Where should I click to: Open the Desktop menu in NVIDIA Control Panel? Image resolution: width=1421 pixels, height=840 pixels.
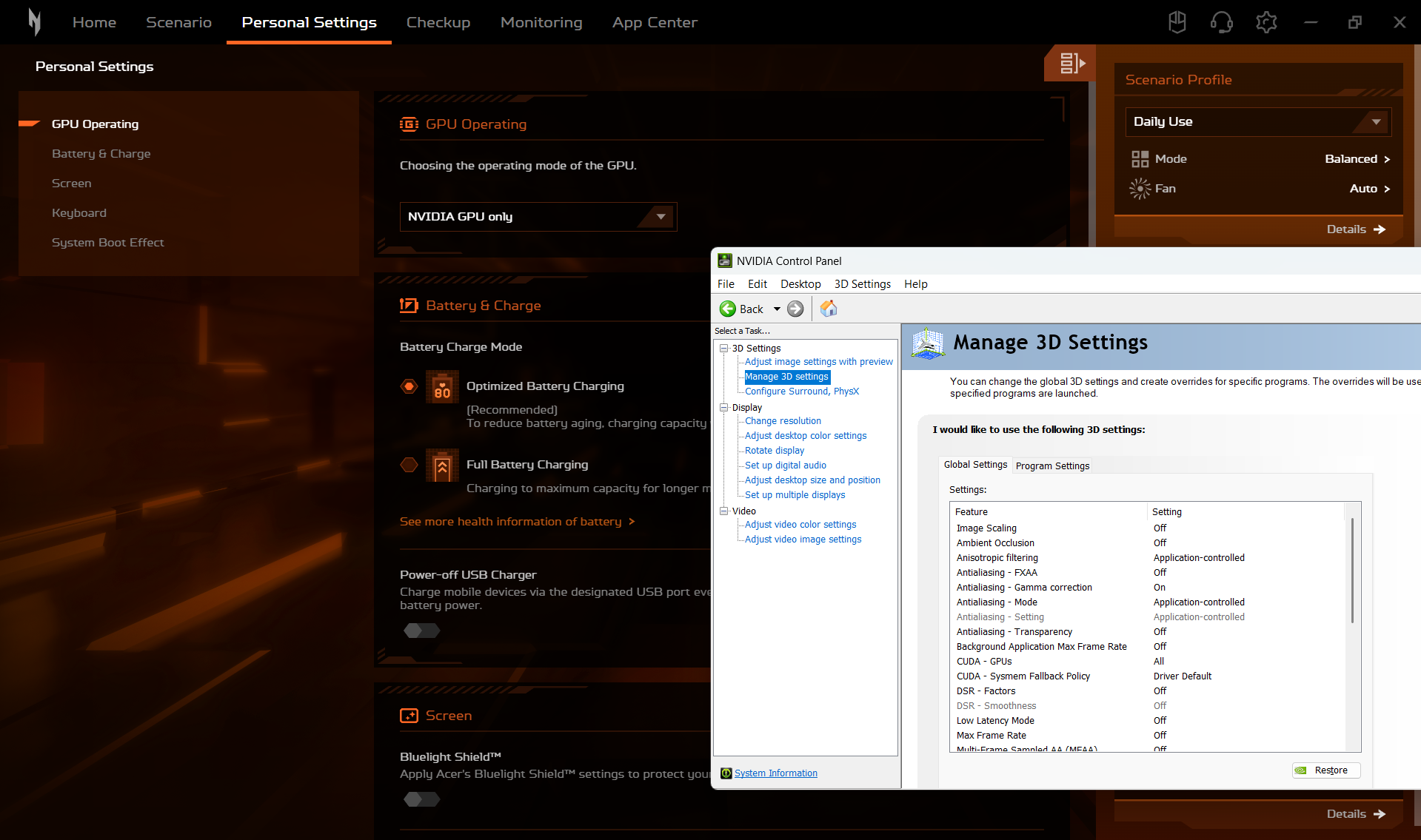[x=800, y=284]
